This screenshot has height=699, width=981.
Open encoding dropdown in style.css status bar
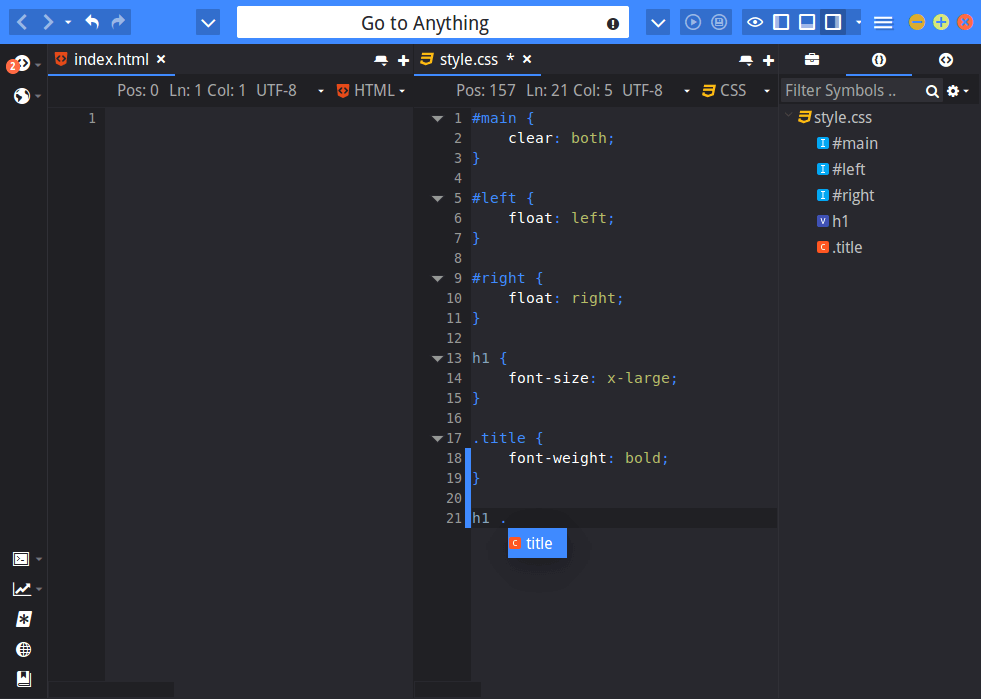tap(686, 91)
